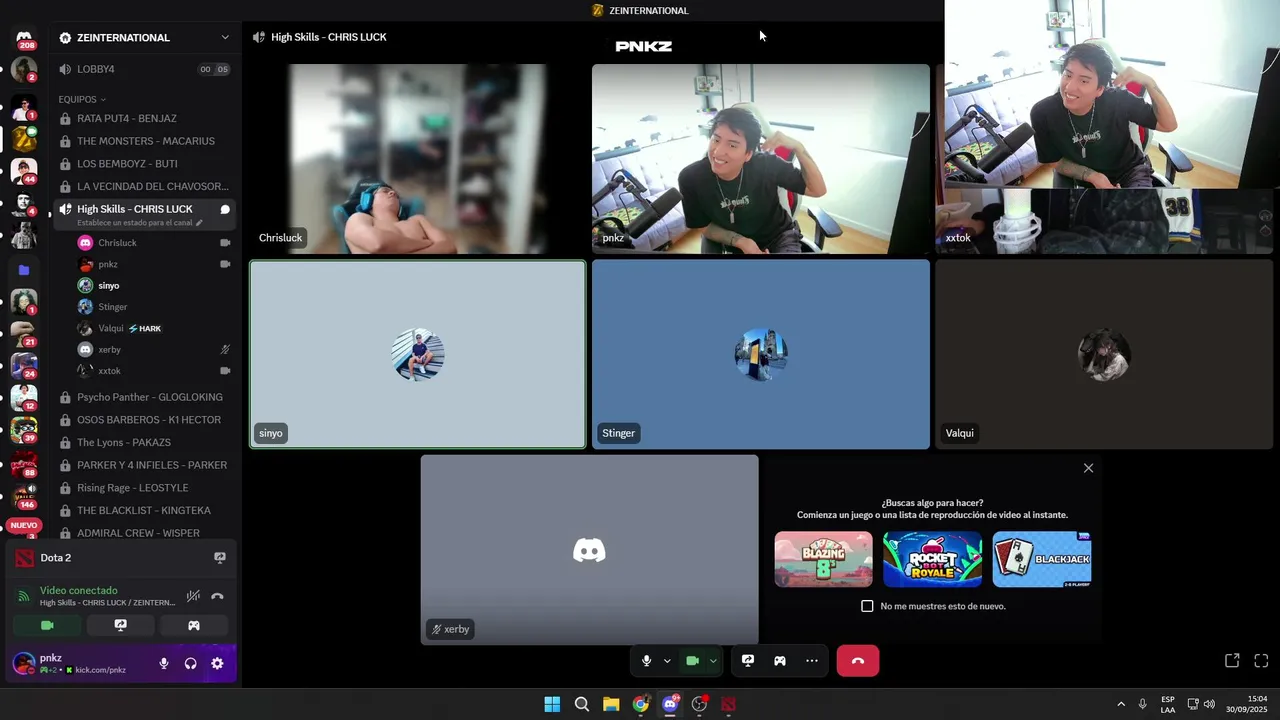This screenshot has width=1280, height=720.
Task: Open Windows Start menu
Action: (552, 704)
